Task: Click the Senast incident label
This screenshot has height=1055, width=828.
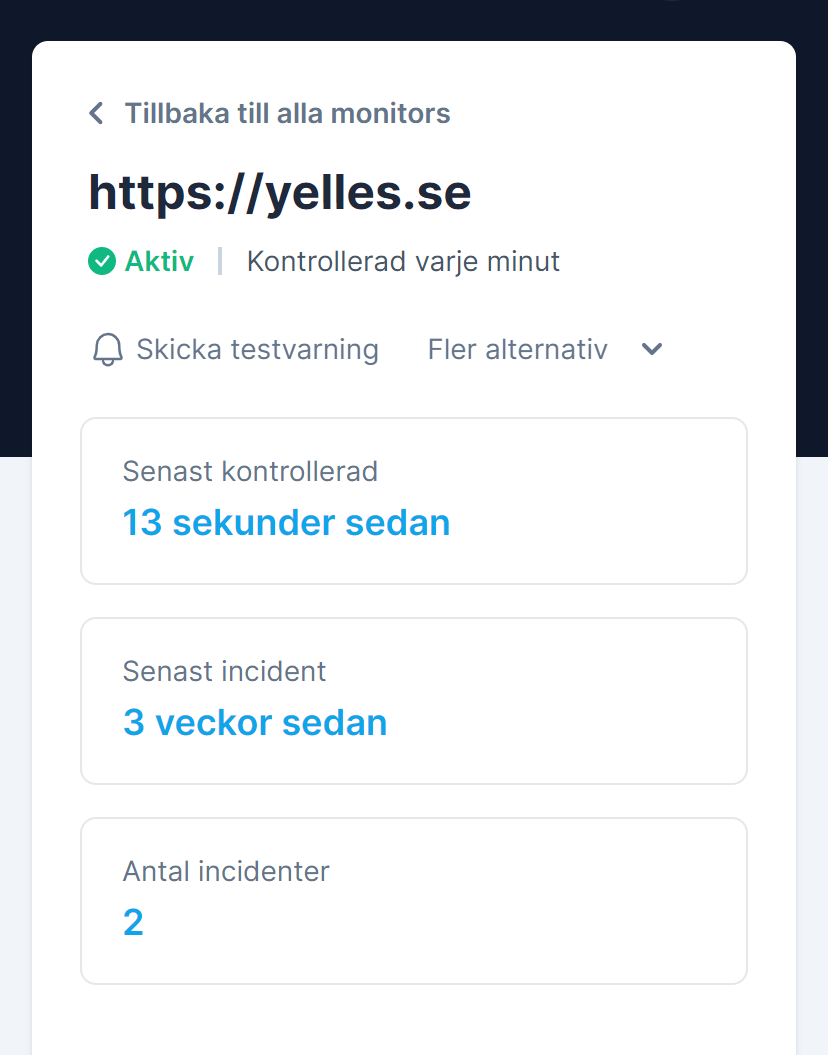Action: (x=224, y=671)
